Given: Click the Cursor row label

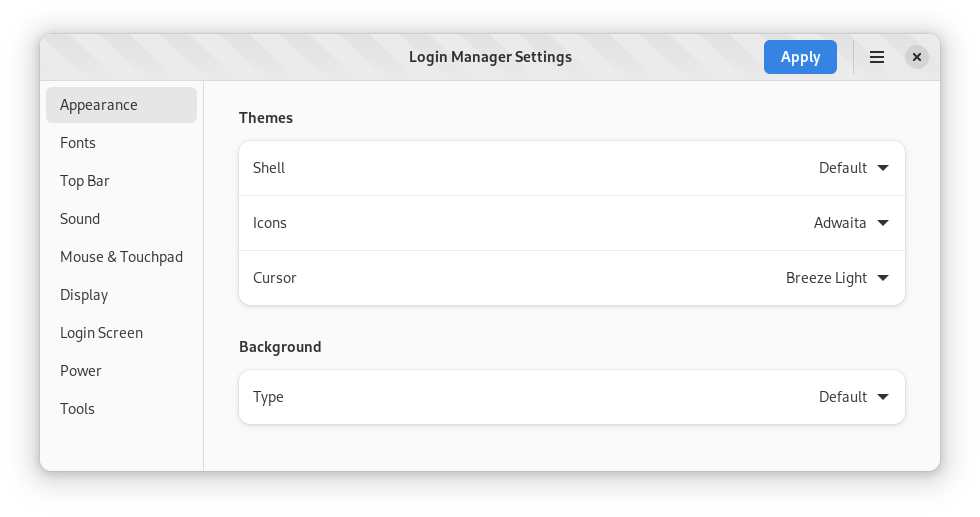Looking at the screenshot, I should (x=274, y=278).
